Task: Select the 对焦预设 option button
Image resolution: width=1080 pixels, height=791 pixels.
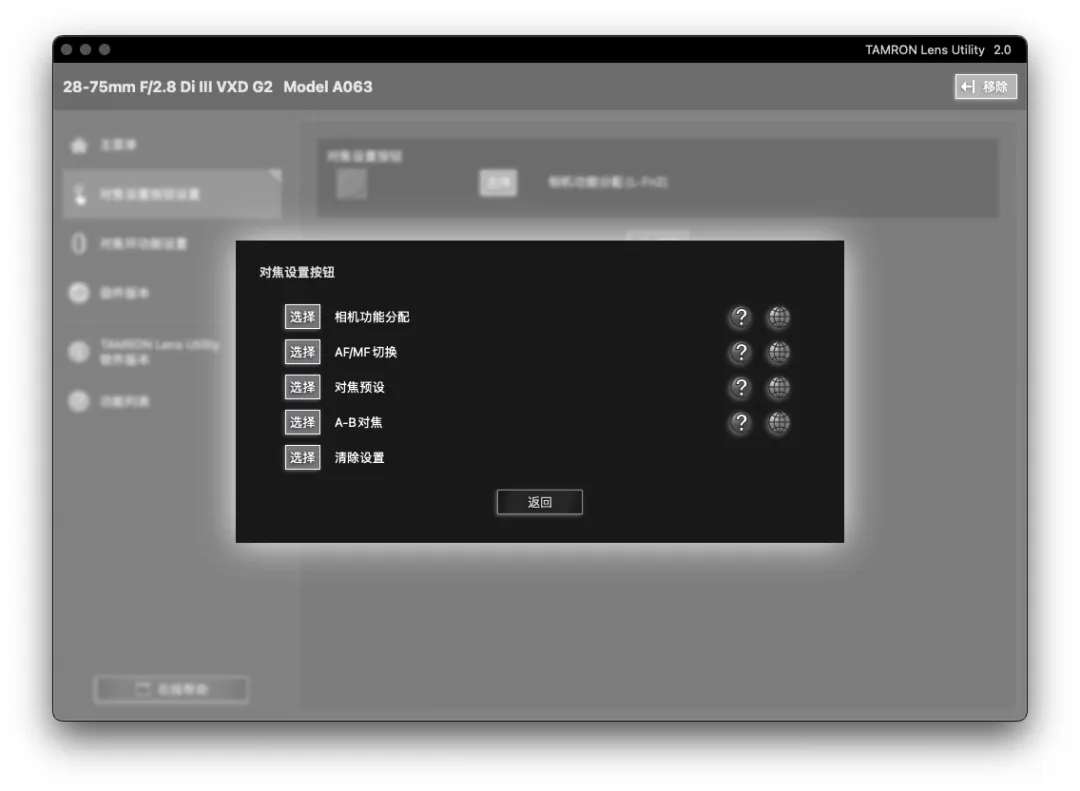Action: (302, 387)
